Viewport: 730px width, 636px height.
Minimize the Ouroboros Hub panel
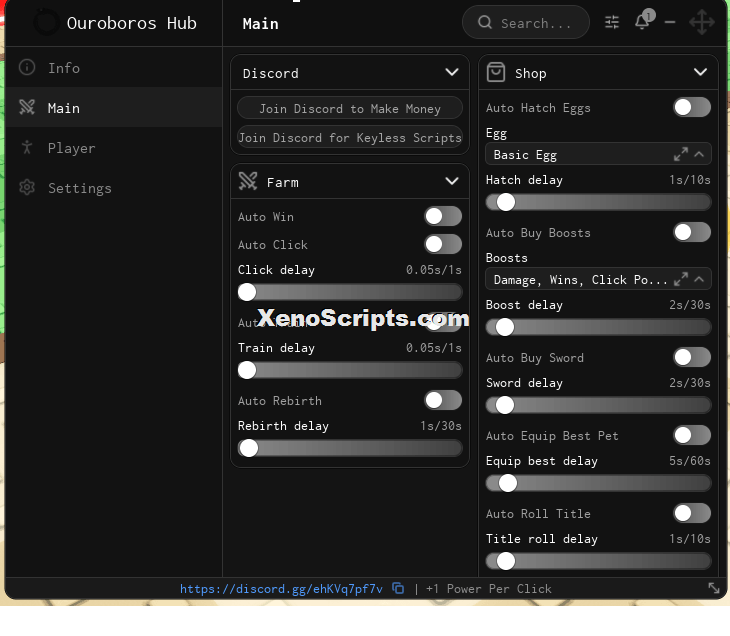pyautogui.click(x=670, y=22)
